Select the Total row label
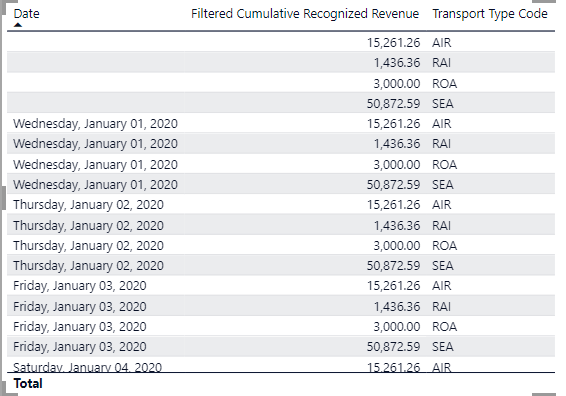This screenshot has width=566, height=396. tap(28, 383)
